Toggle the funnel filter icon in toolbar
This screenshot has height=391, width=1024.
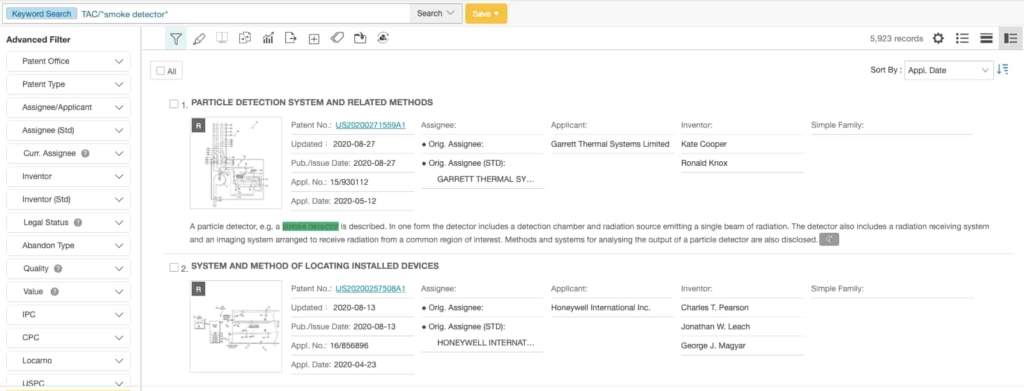point(176,39)
